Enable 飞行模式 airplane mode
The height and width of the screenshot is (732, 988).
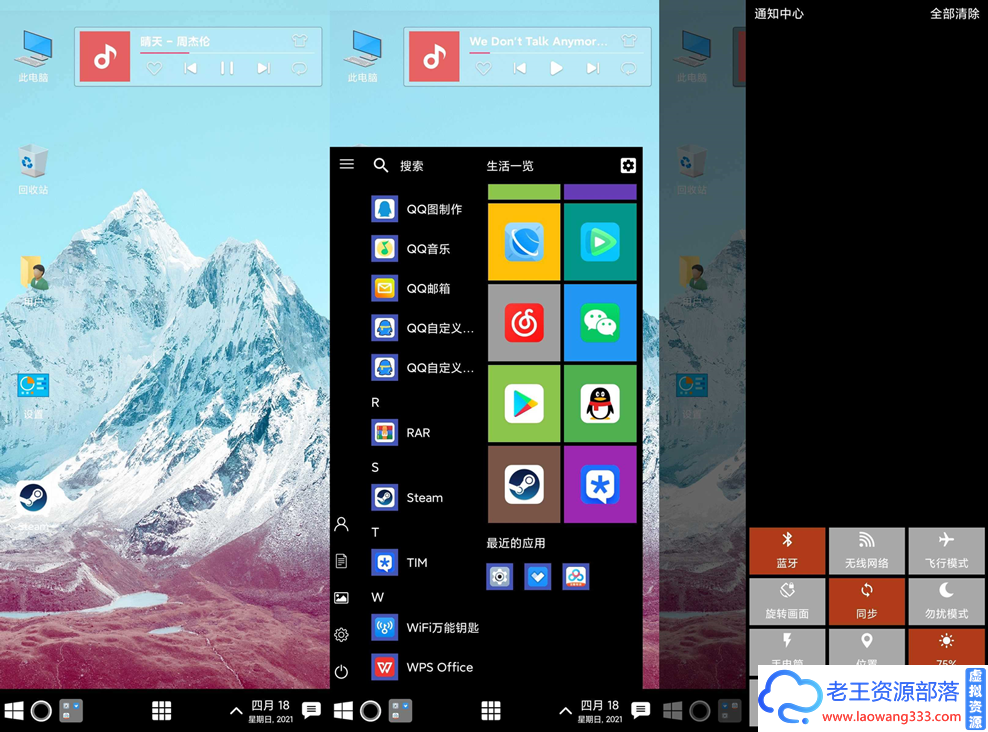click(946, 551)
